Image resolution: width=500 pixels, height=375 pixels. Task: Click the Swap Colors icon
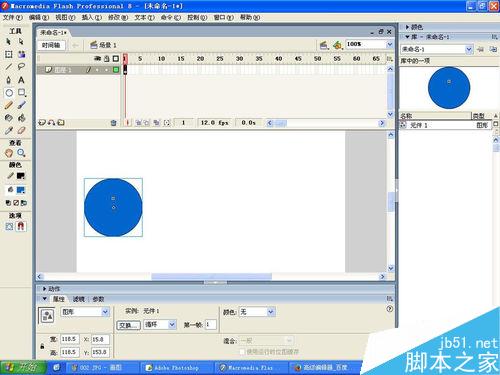24,203
